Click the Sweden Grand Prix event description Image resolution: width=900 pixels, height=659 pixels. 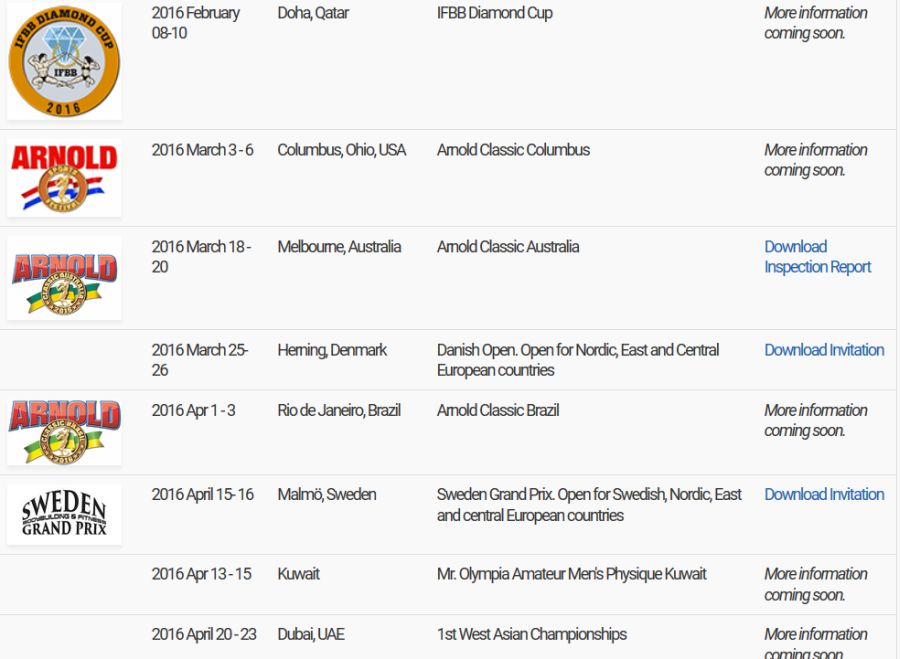pyautogui.click(x=589, y=505)
